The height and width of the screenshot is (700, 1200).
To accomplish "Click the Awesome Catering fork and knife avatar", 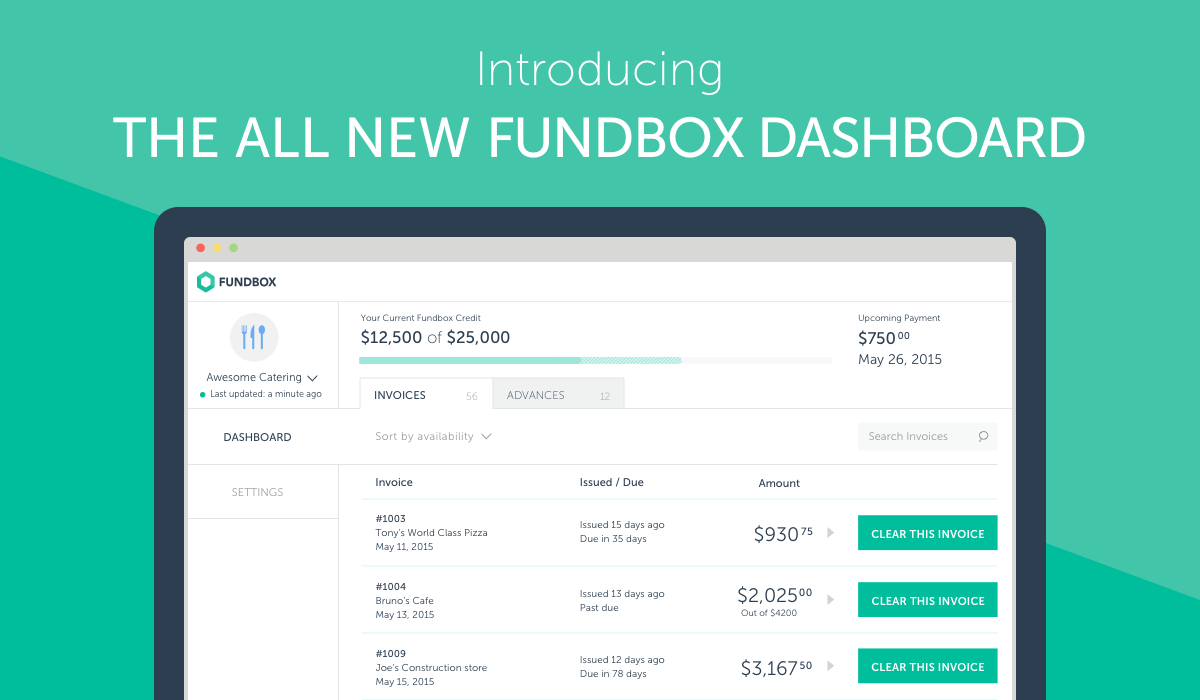I will pyautogui.click(x=254, y=337).
